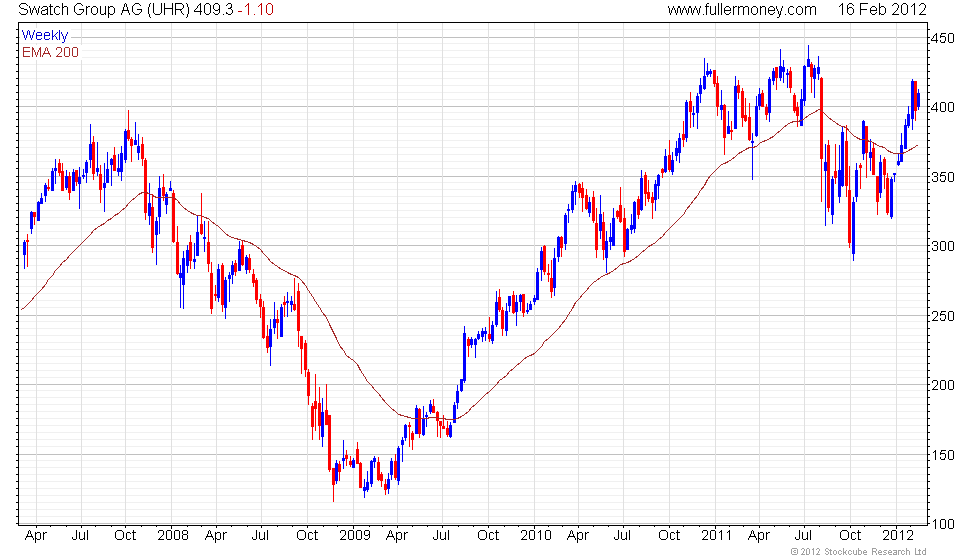This screenshot has width=980, height=560.
Task: Click the Stockcube Research Ltd copyright text
Action: [858, 552]
